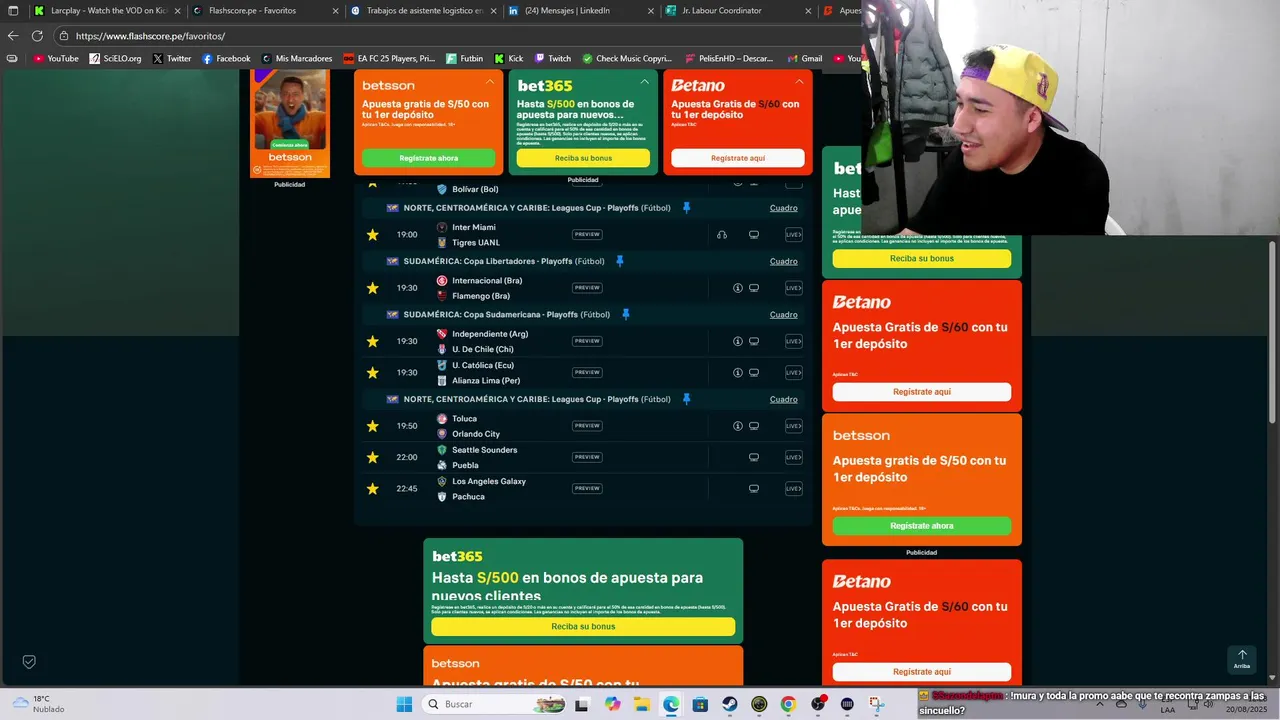Reload the Flashscore page
Viewport: 1280px width, 720px height.
pos(37,36)
